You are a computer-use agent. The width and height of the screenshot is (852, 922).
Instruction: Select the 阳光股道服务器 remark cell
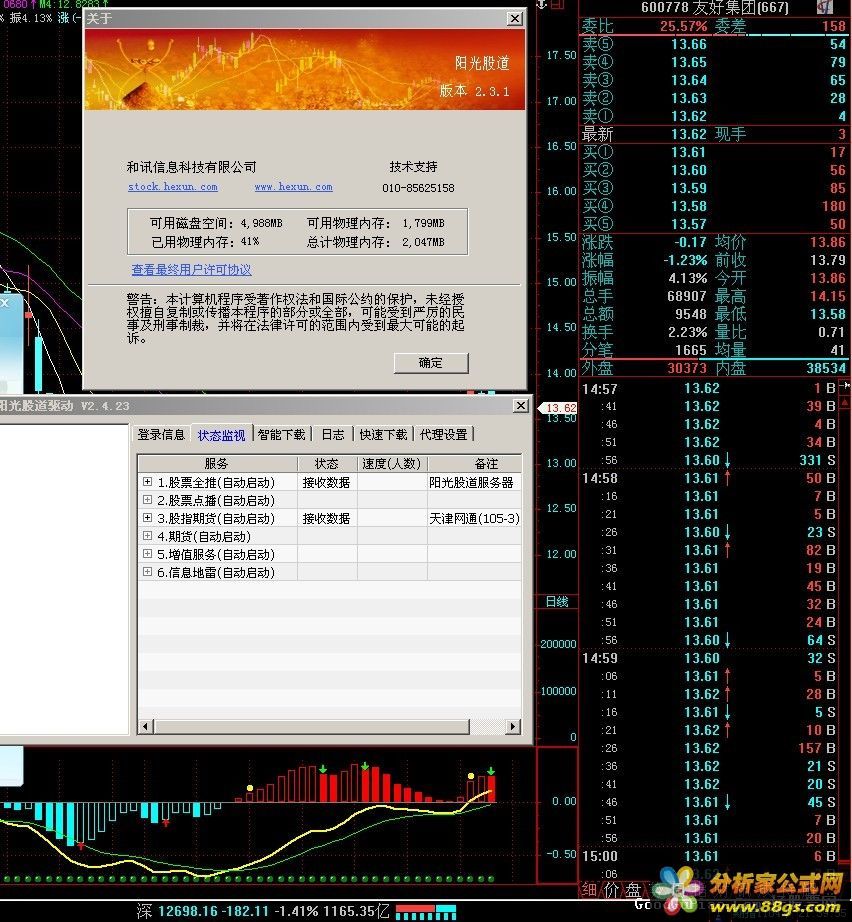(474, 482)
